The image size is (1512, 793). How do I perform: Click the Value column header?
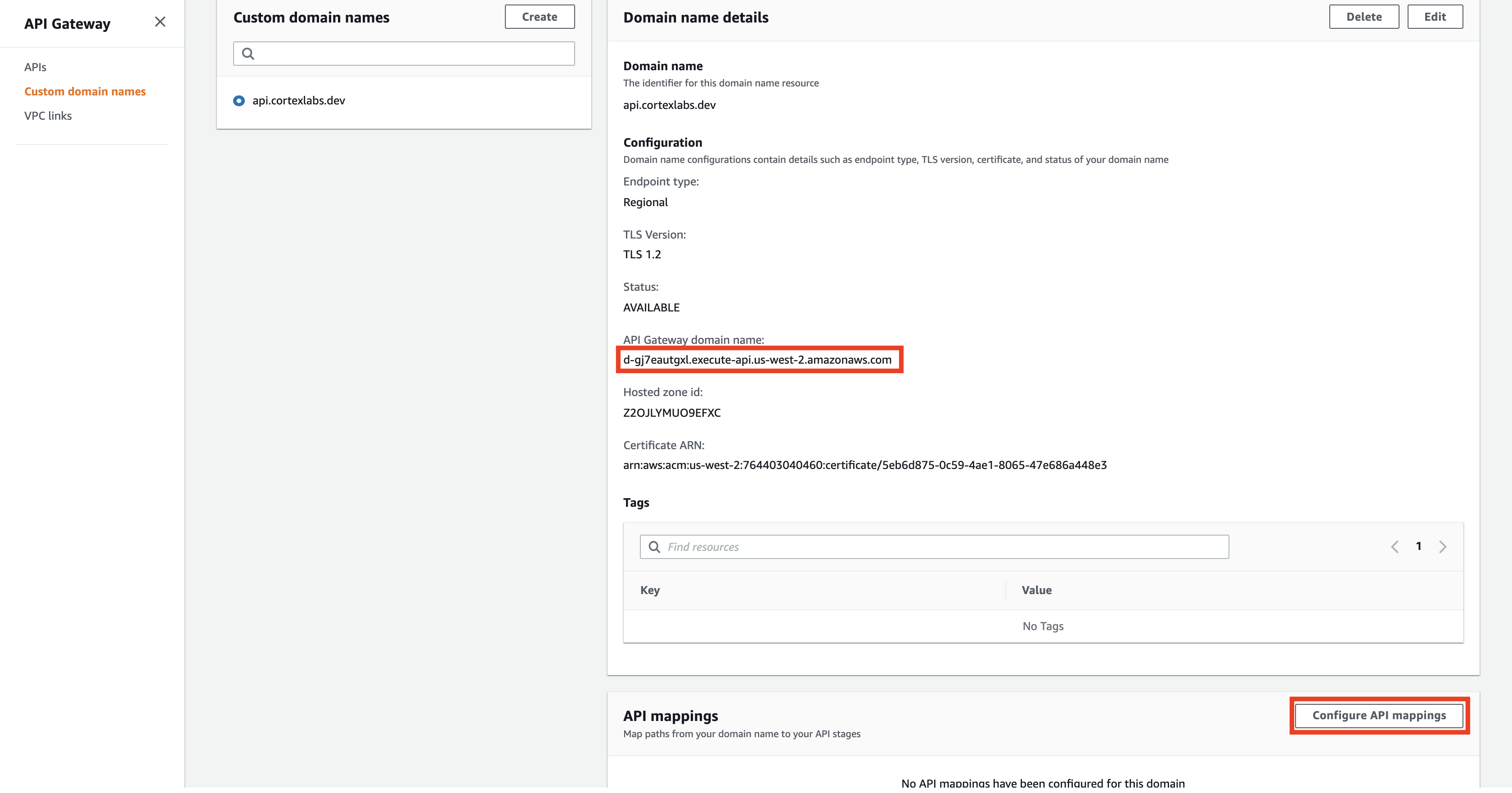click(x=1036, y=590)
